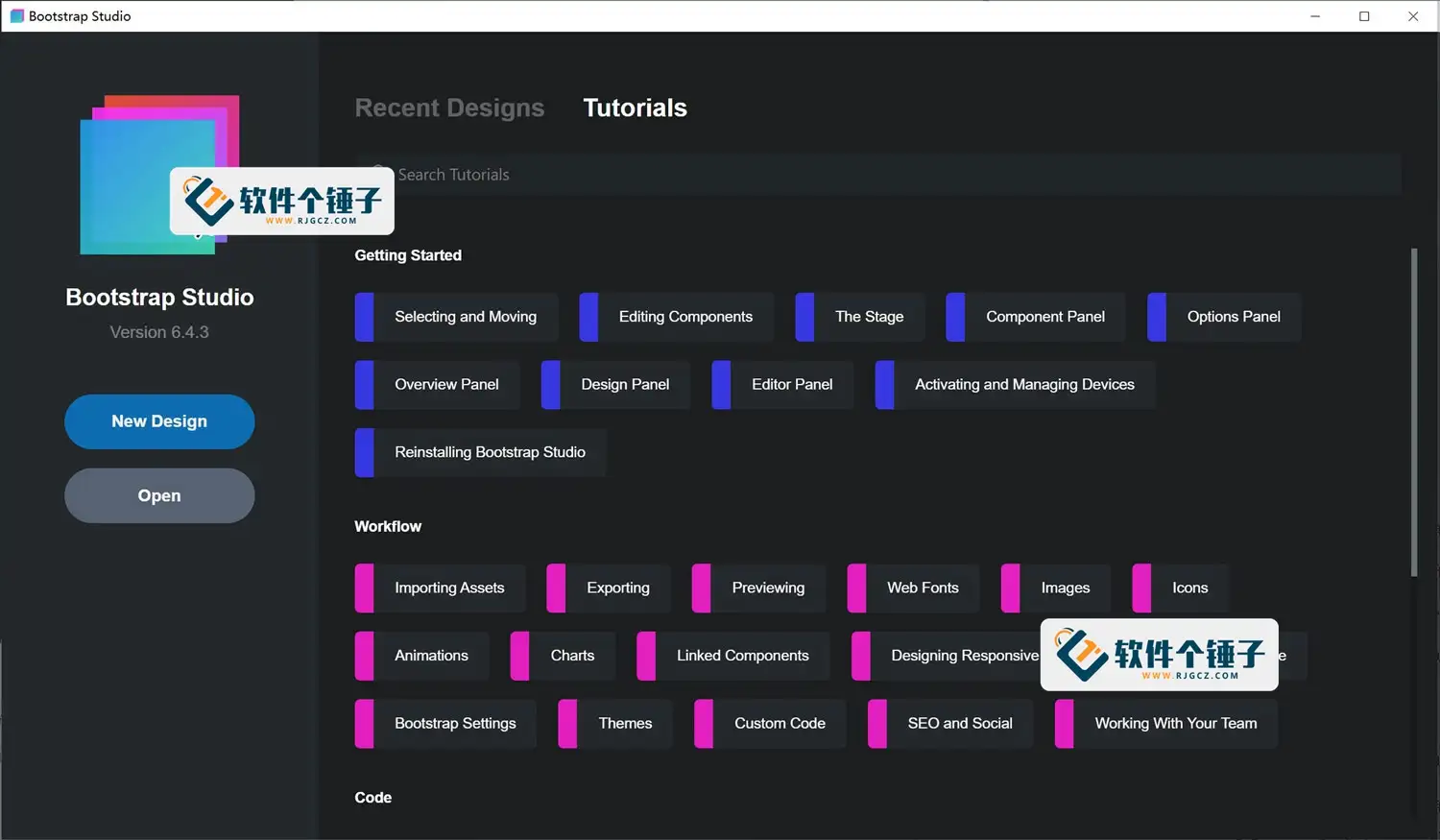Open the Linked Components tutorial

coord(732,656)
